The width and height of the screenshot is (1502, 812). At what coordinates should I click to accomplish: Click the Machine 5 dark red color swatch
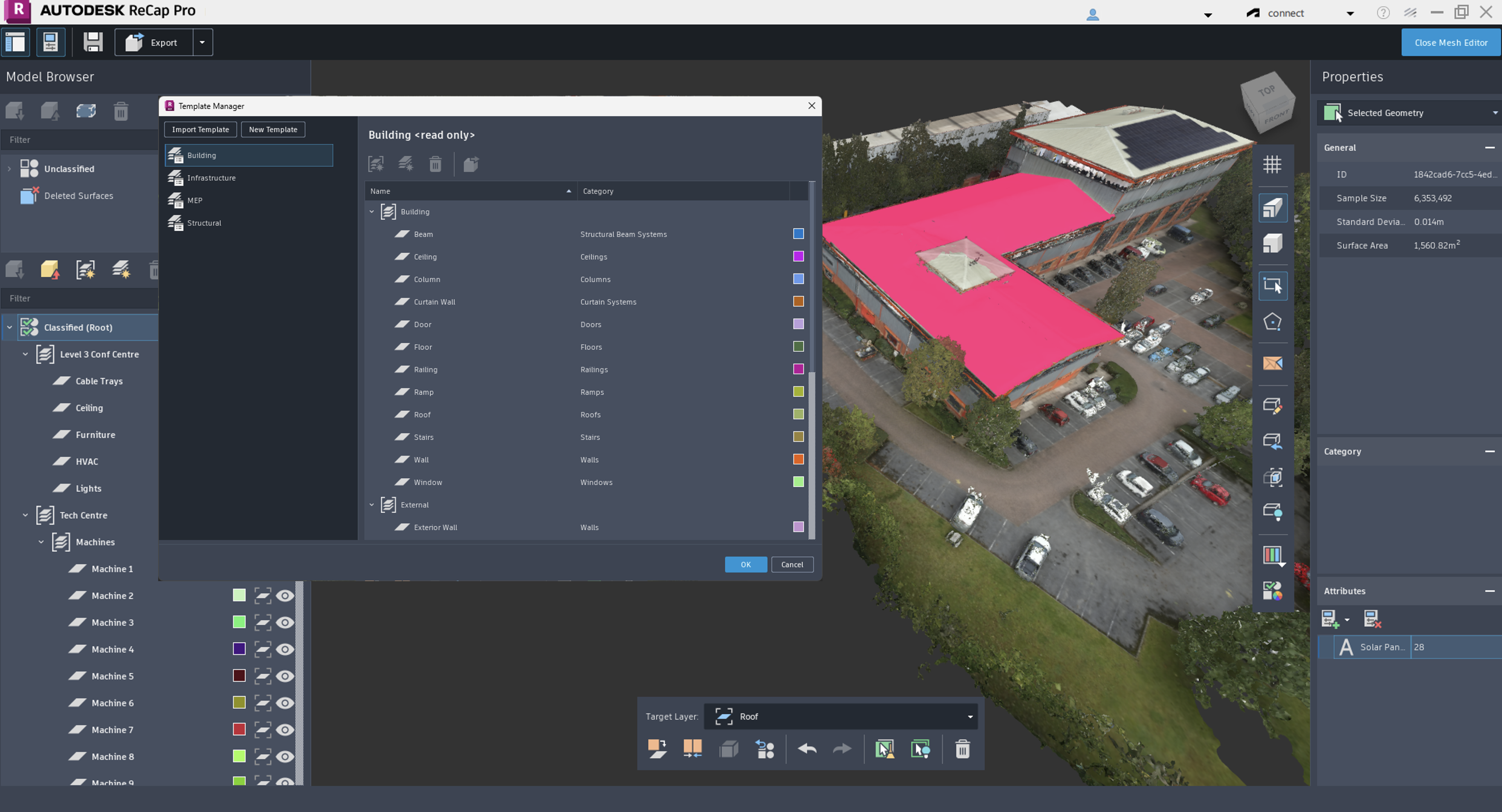[x=239, y=676]
